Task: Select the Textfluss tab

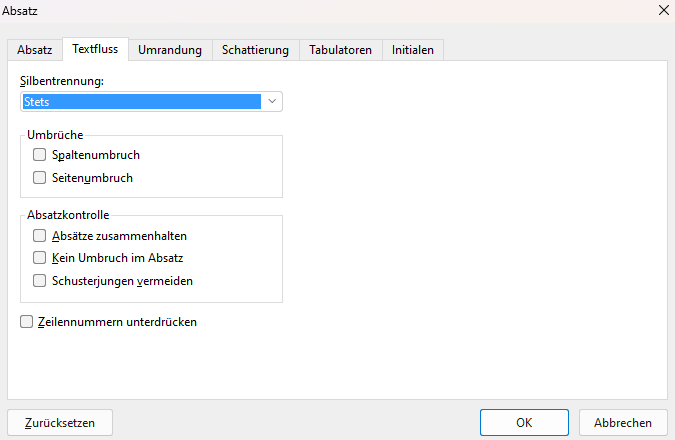Action: pos(95,50)
